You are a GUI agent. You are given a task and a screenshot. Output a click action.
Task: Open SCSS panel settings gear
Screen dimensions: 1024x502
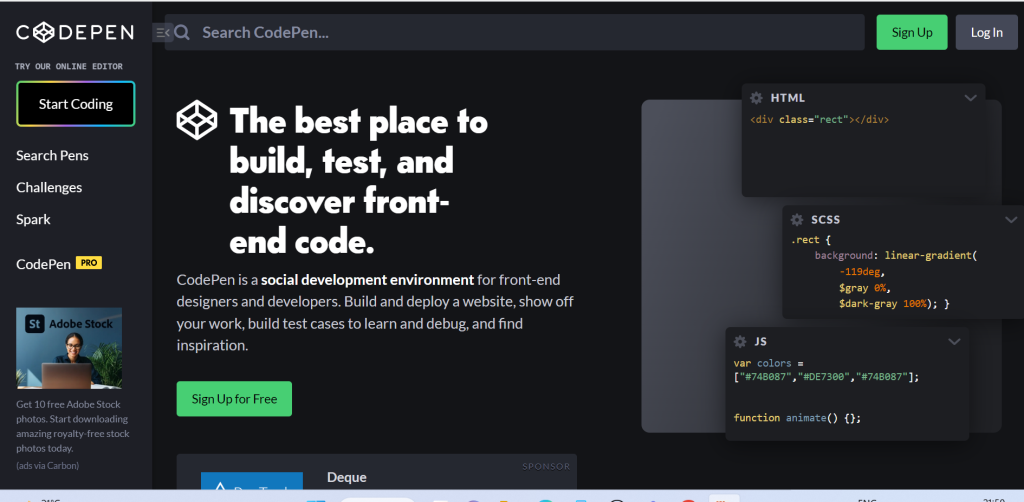(797, 220)
